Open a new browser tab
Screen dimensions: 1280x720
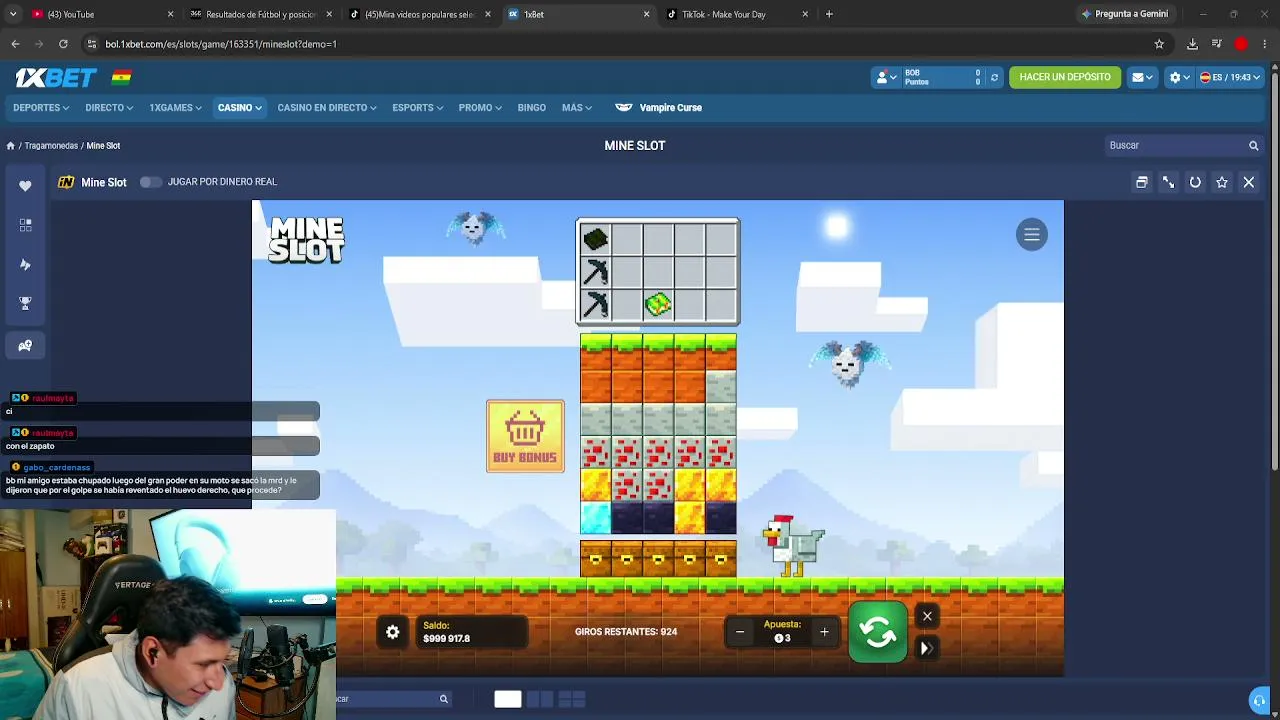(829, 14)
